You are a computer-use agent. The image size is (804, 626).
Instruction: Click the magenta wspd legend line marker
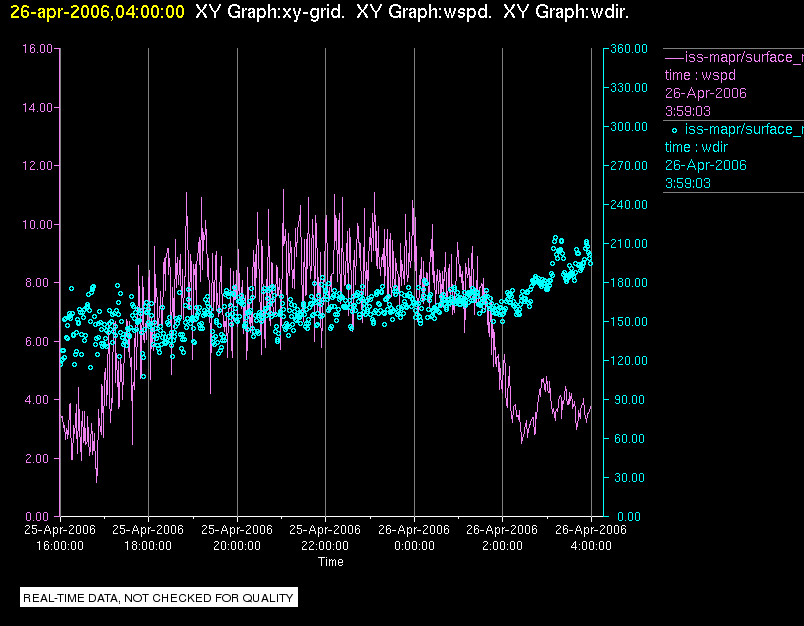[674, 57]
